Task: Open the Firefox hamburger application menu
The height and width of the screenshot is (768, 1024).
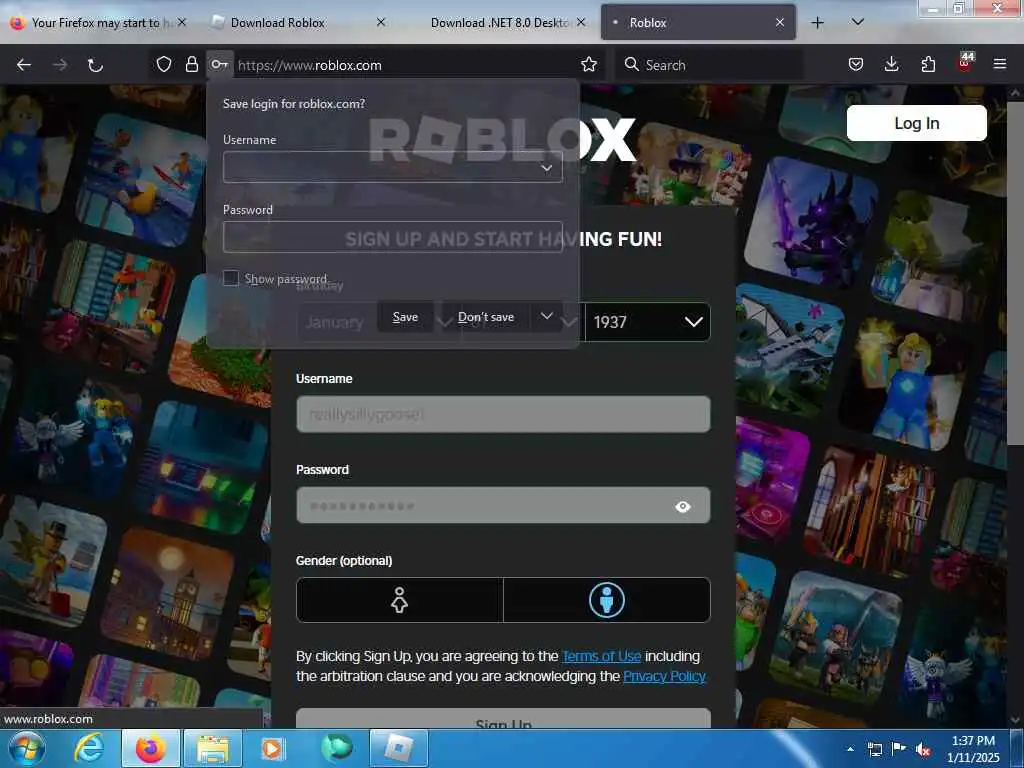Action: [999, 64]
